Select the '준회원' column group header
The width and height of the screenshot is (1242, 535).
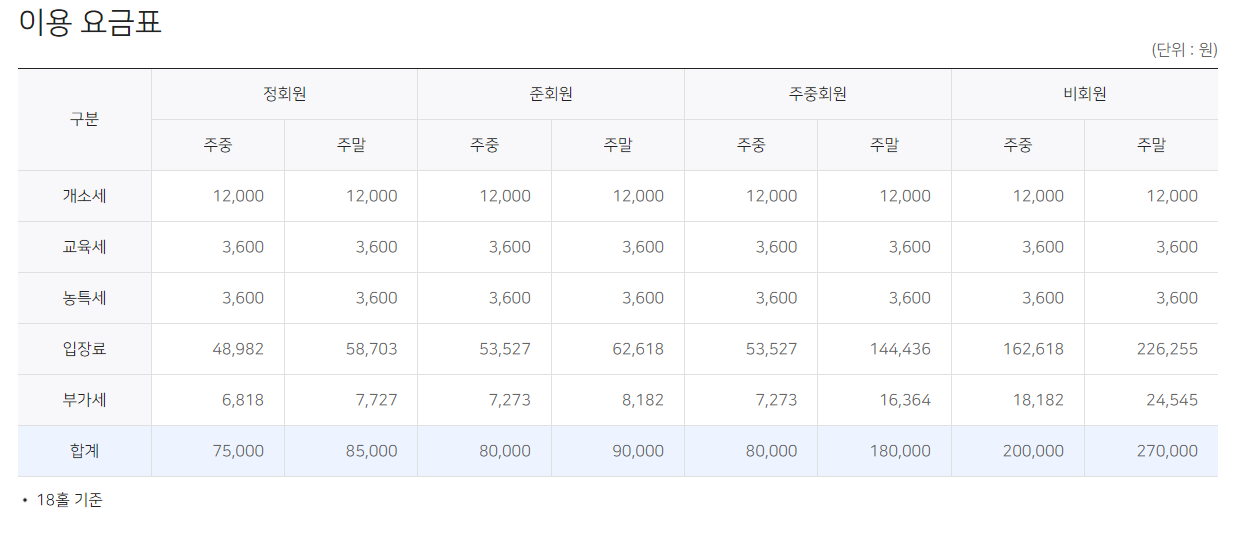coord(551,94)
